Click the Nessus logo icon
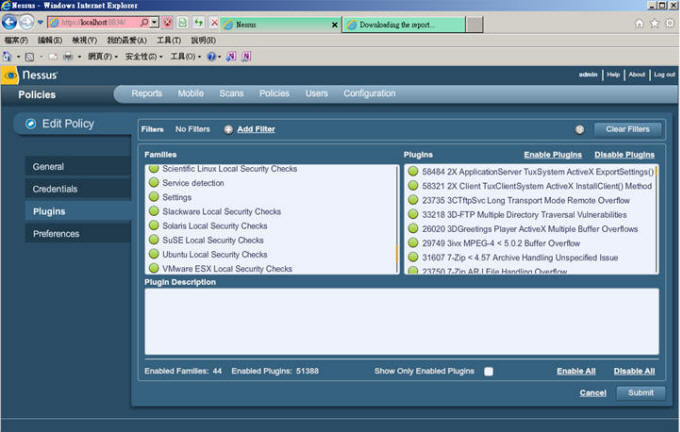680x432 pixels. coord(10,75)
